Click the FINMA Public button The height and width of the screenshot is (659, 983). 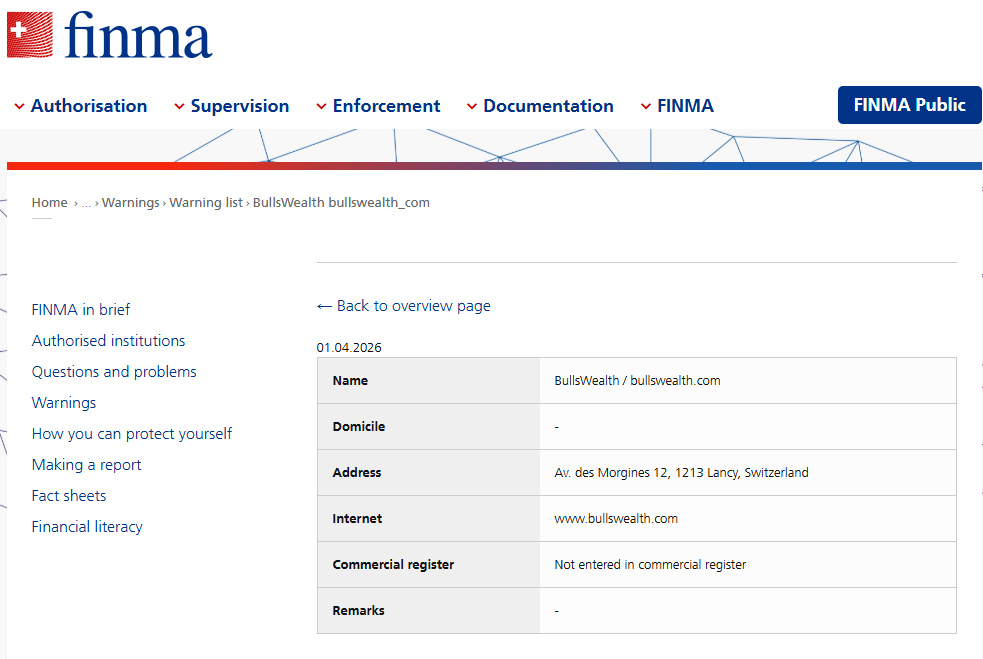[910, 105]
